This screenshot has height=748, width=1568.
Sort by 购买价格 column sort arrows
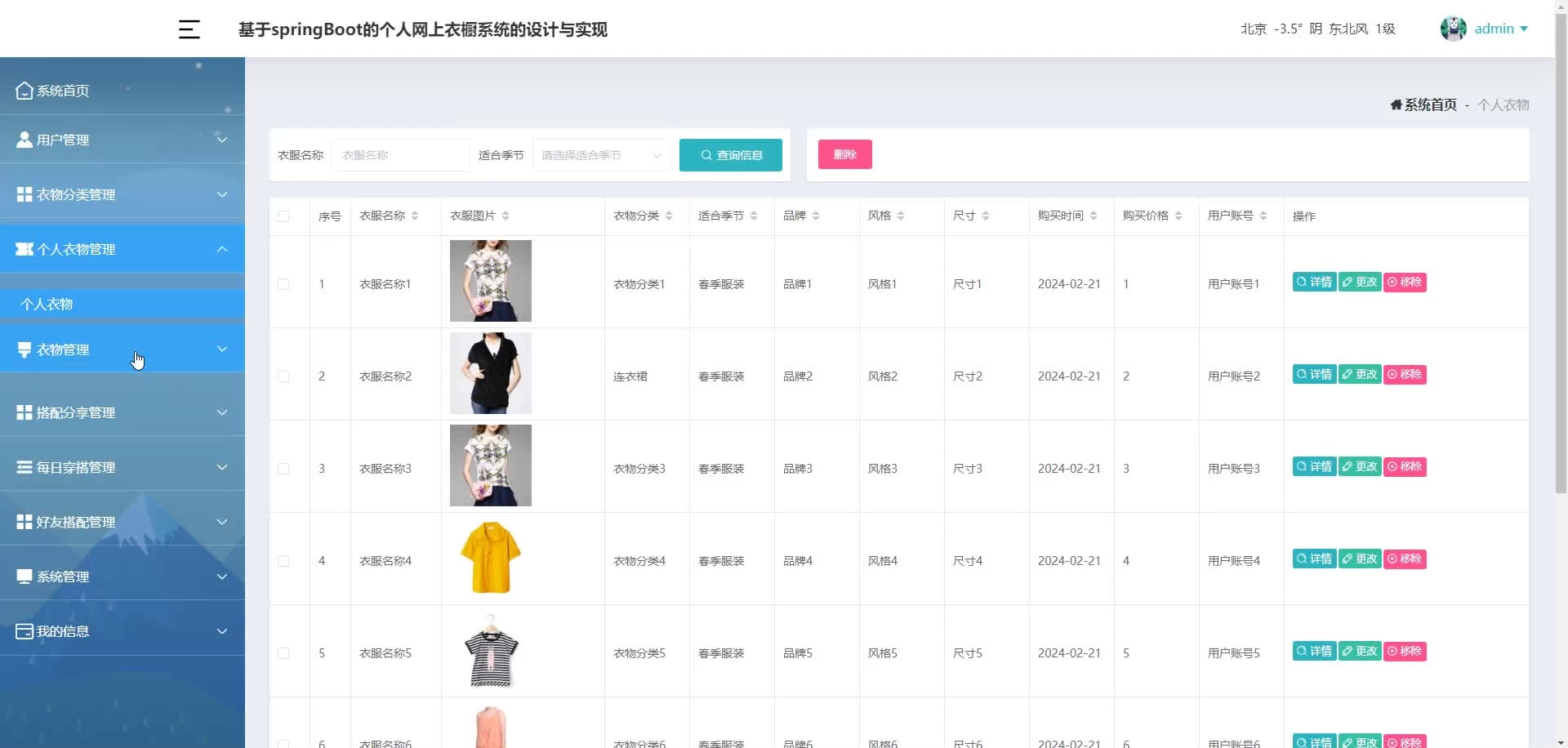1178,216
